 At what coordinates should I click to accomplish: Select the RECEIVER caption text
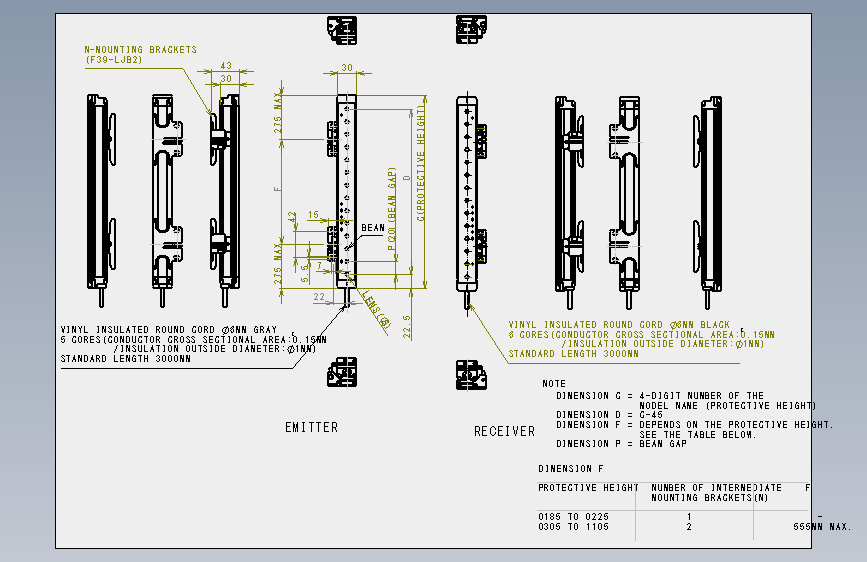coord(504,431)
